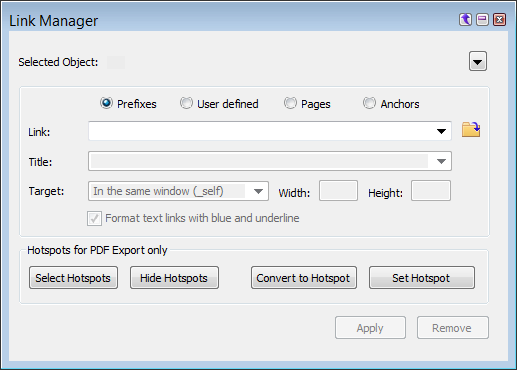Click the Hide Hotspots button
This screenshot has width=517, height=370.
pos(174,278)
